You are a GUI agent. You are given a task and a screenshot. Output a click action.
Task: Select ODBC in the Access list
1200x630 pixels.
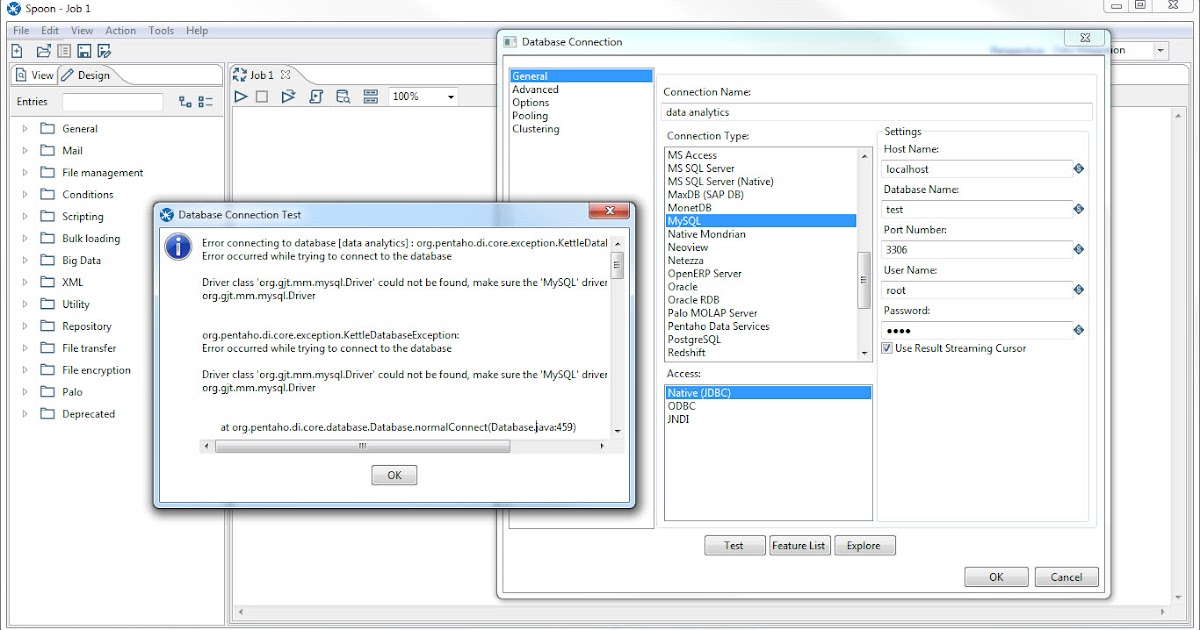point(681,406)
